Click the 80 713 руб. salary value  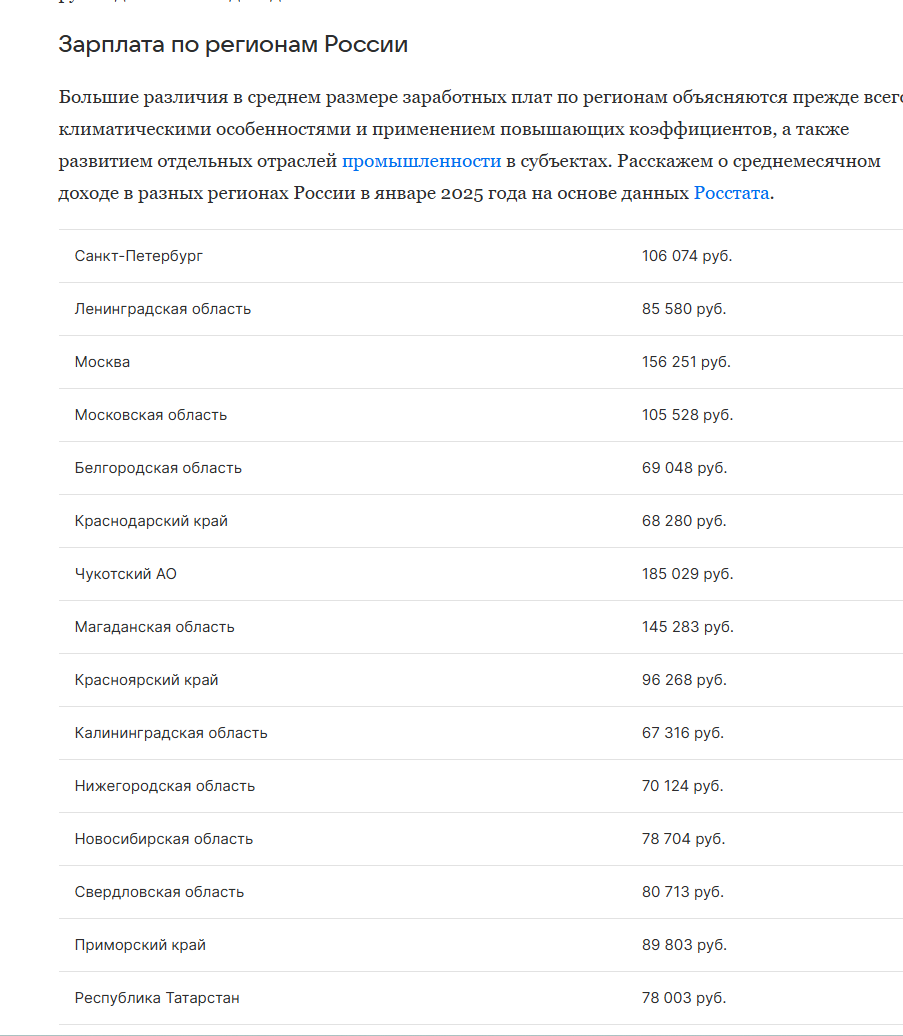click(682, 892)
